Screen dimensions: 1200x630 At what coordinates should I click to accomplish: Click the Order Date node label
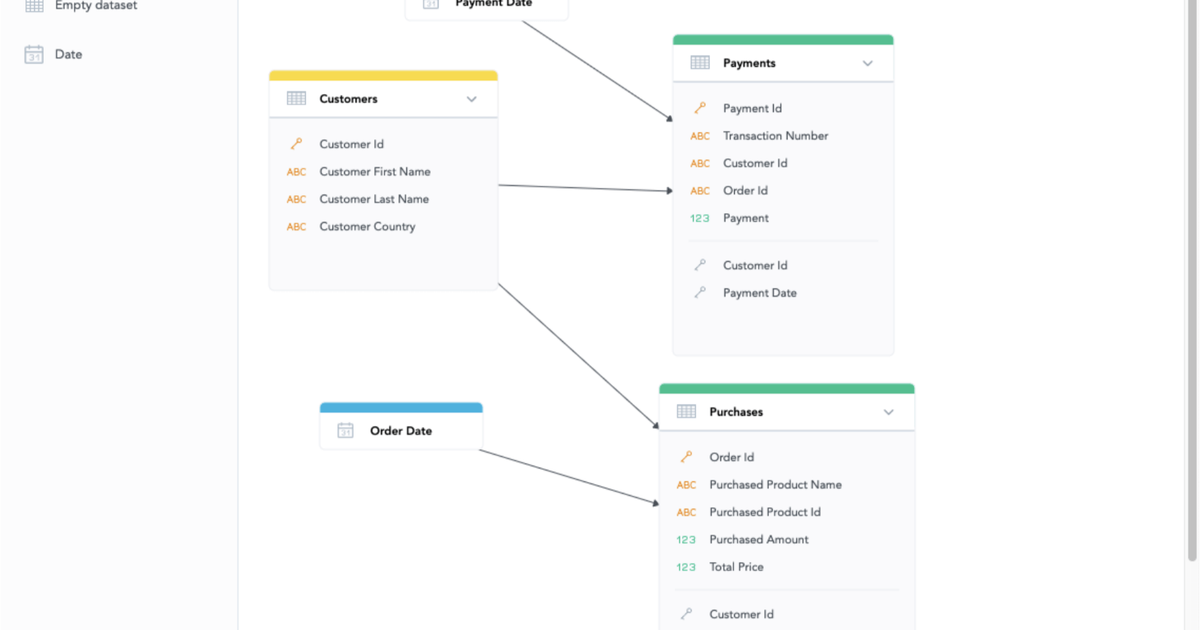[400, 430]
